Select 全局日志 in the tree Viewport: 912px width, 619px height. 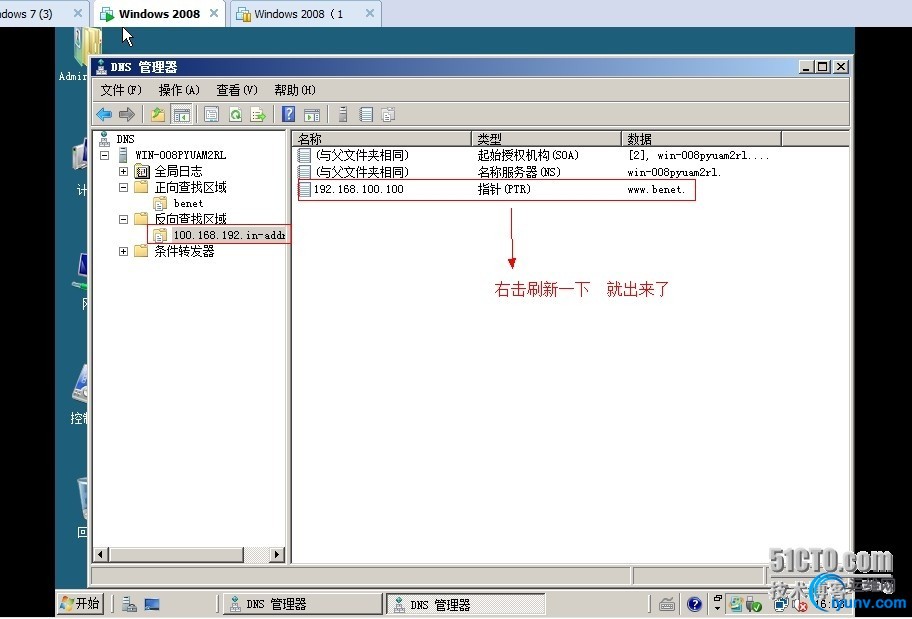[x=178, y=171]
